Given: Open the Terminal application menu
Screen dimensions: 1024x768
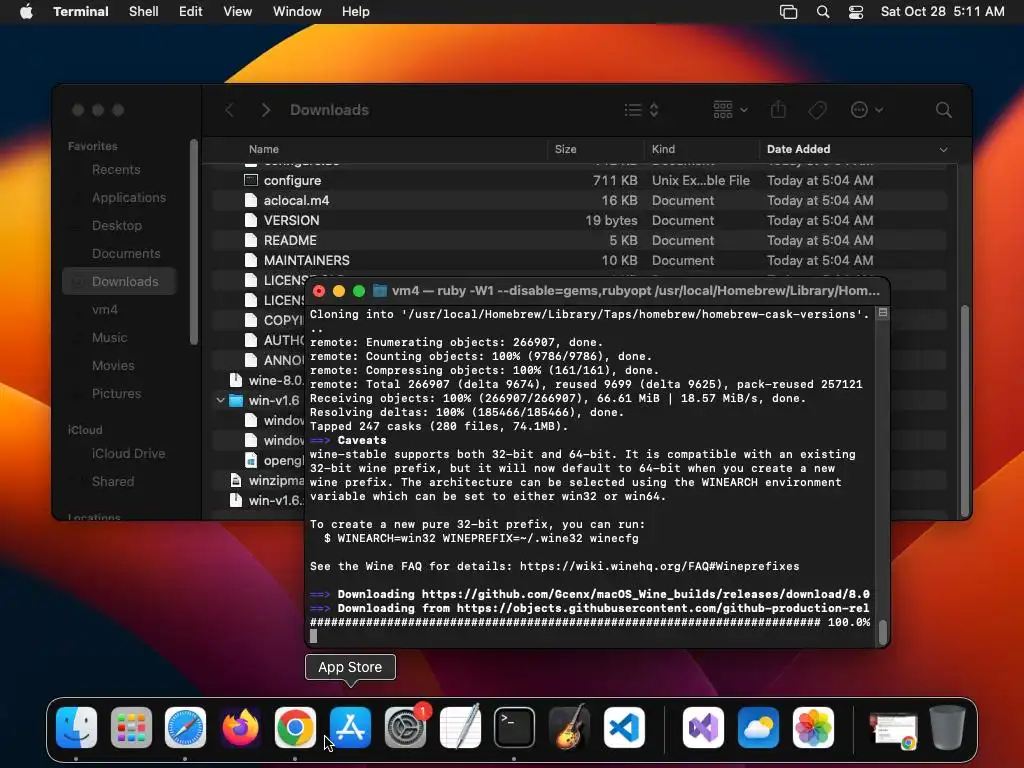Looking at the screenshot, I should pyautogui.click(x=81, y=11).
